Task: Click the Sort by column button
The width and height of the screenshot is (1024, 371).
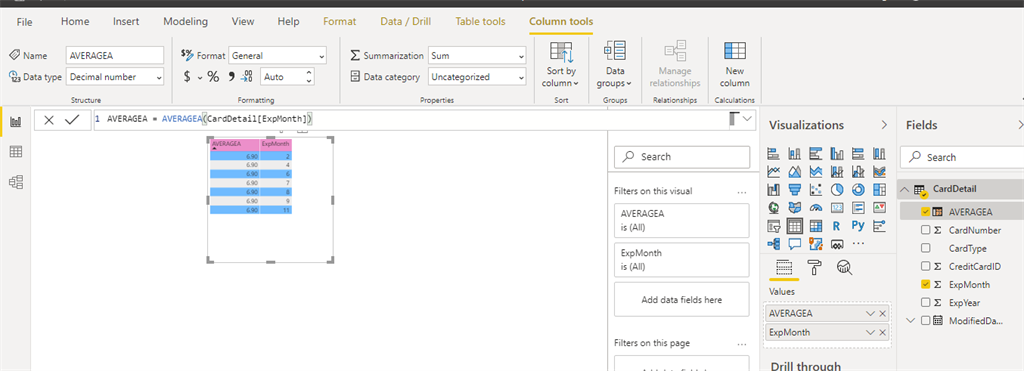Action: click(561, 64)
